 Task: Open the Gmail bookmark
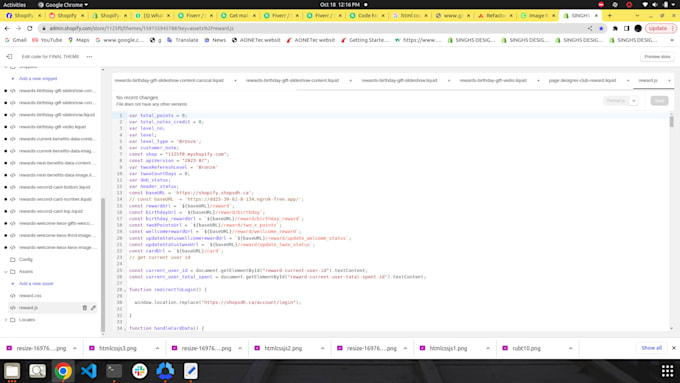point(15,40)
